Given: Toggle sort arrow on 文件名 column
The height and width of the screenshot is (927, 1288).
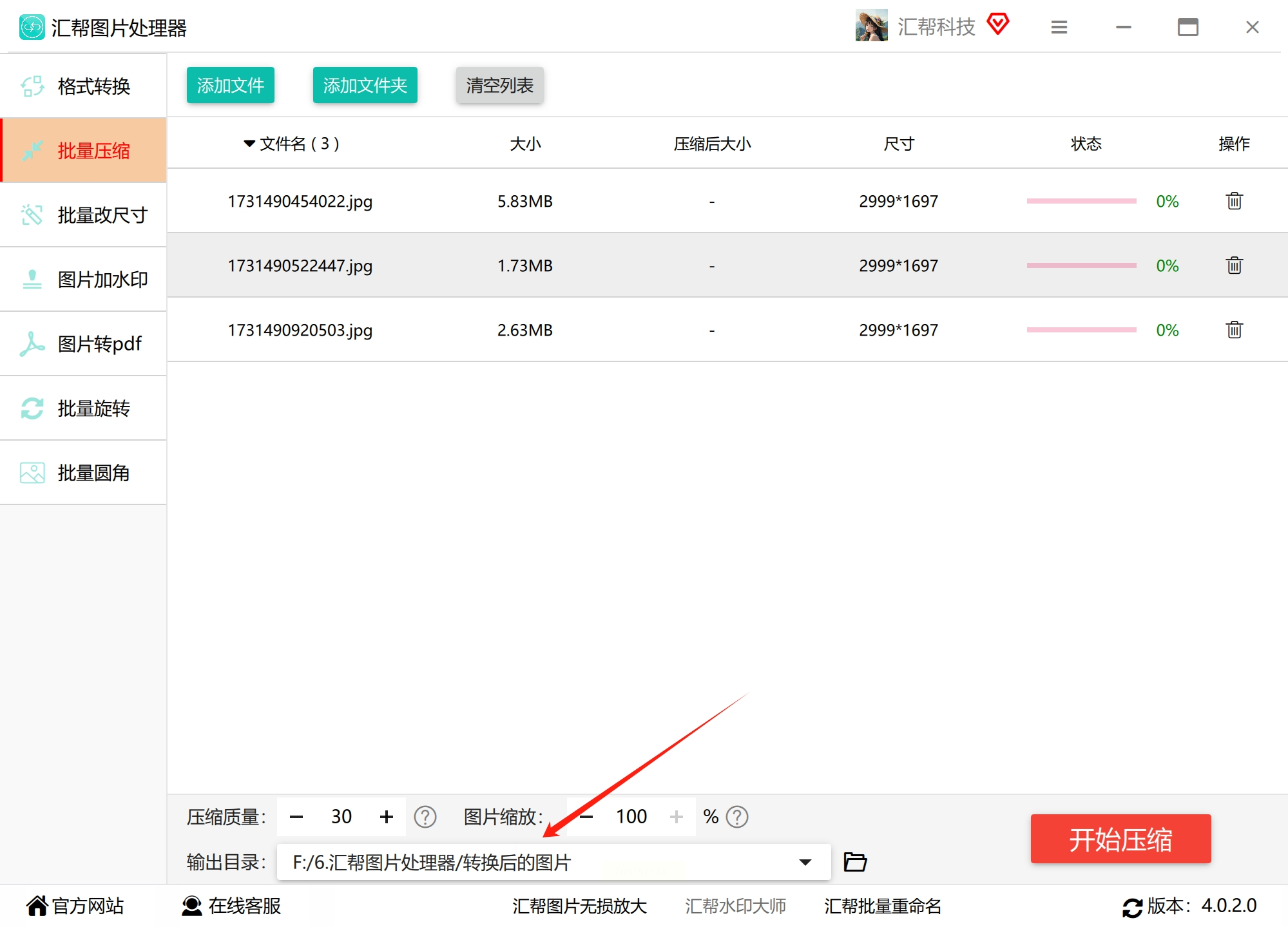Looking at the screenshot, I should pyautogui.click(x=249, y=144).
